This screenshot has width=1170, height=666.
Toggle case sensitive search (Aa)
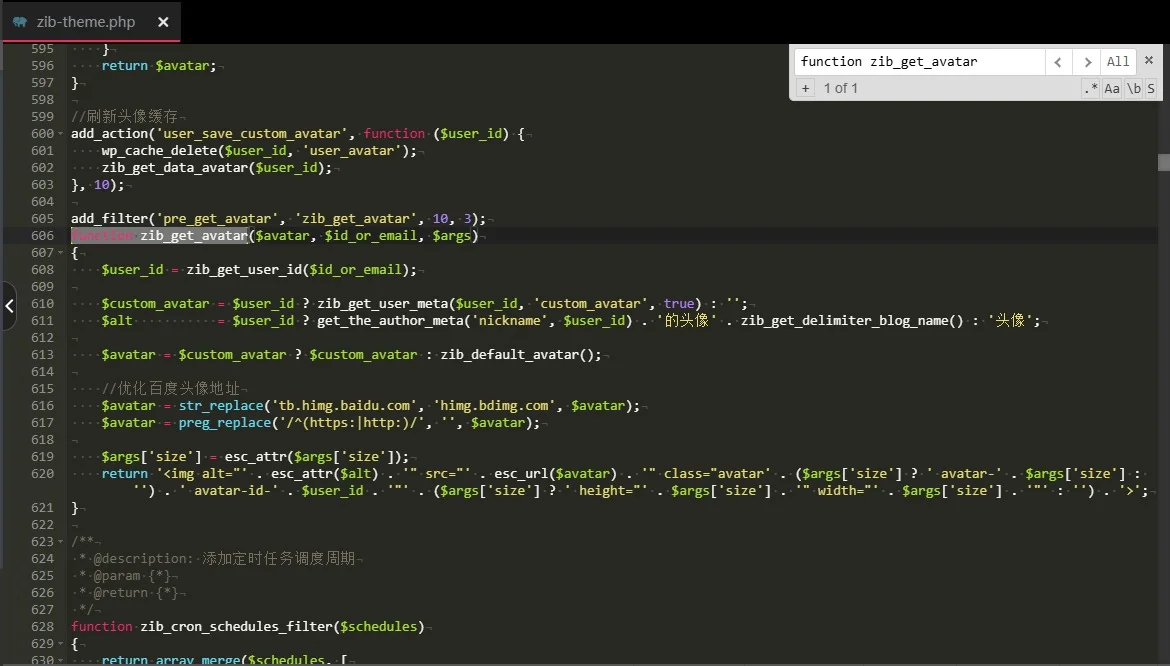pyautogui.click(x=1112, y=88)
